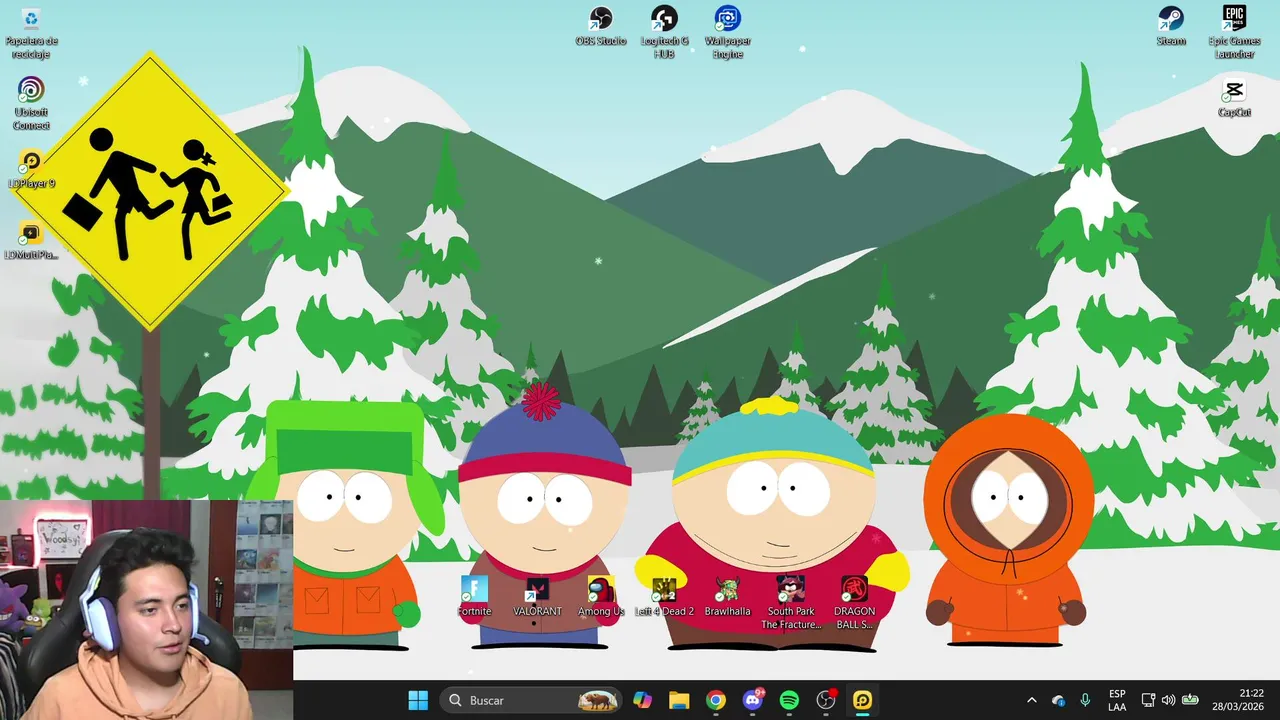Open Epic Games Launcher shortcut

[x=1234, y=32]
